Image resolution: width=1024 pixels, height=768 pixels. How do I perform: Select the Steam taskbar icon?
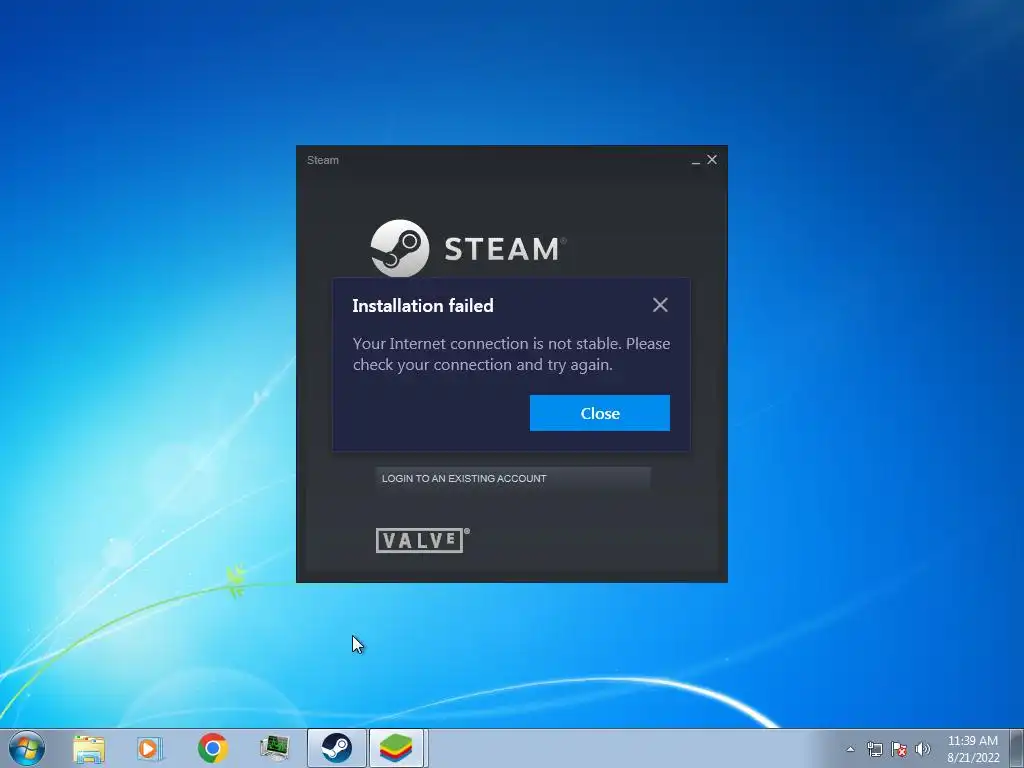336,748
